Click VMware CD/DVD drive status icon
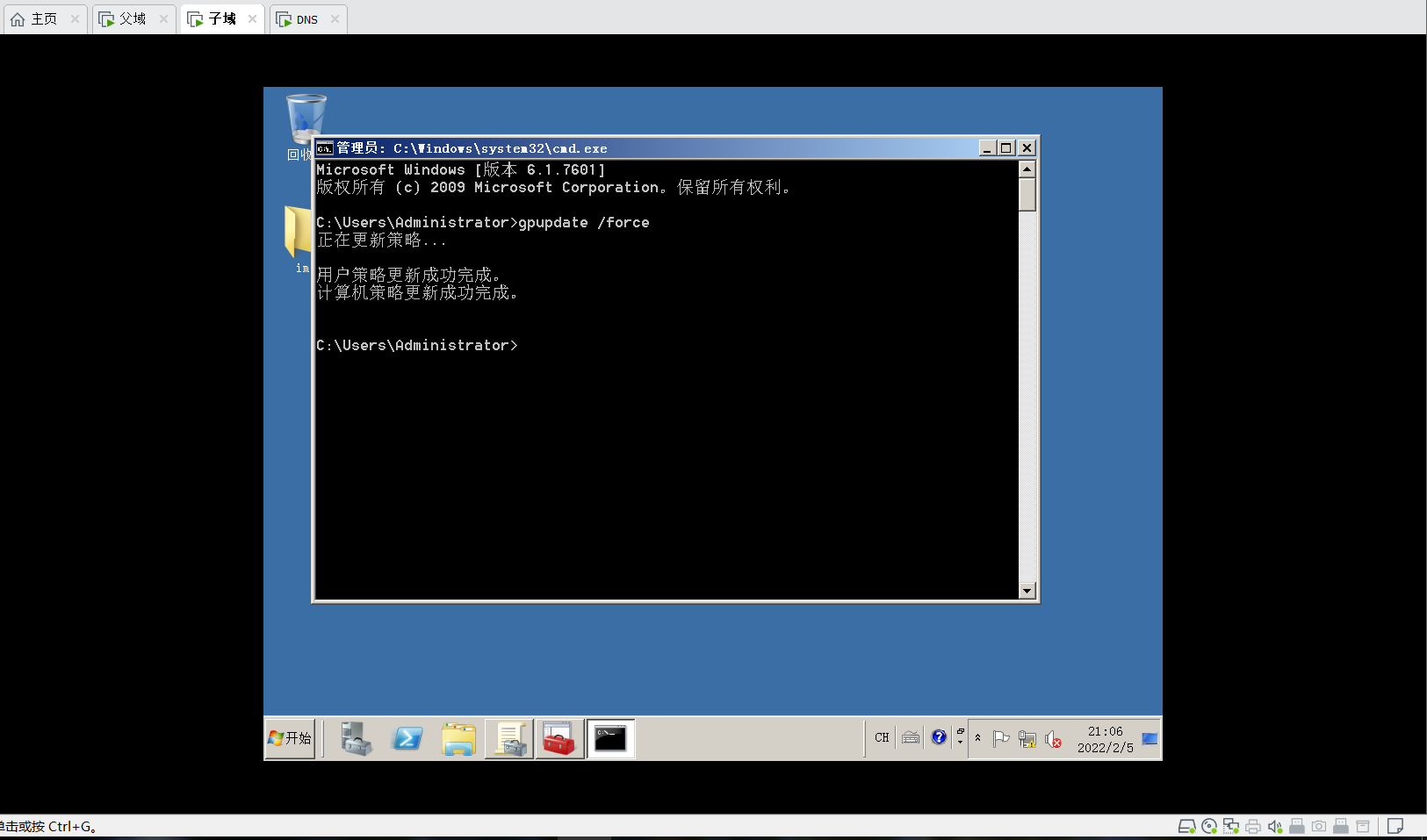The width and height of the screenshot is (1427, 840). tap(1209, 826)
